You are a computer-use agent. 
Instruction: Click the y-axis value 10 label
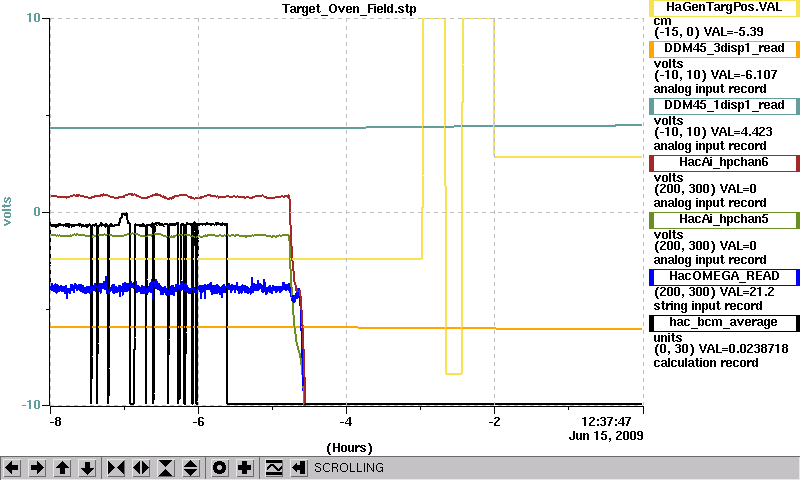click(33, 18)
